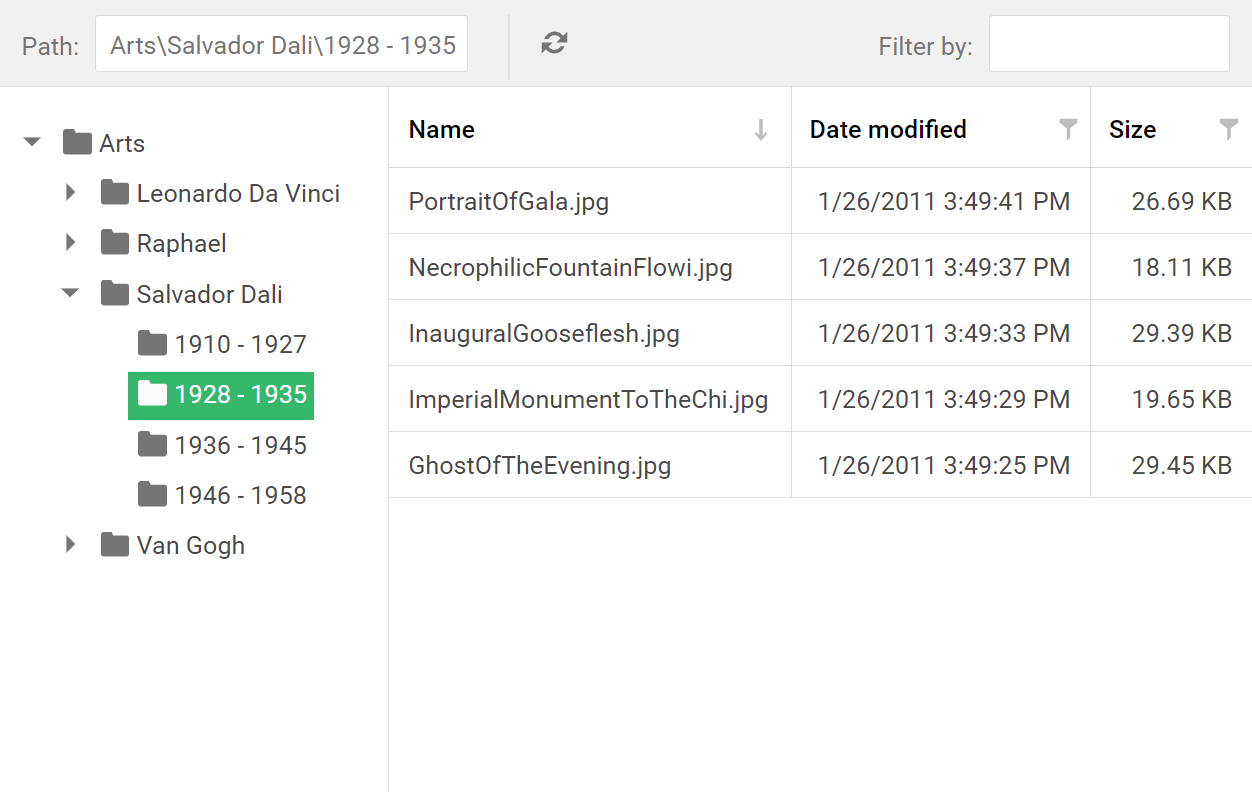This screenshot has width=1252, height=792.
Task: Select the PortraitOfGala.jpg file row
Action: (x=509, y=201)
